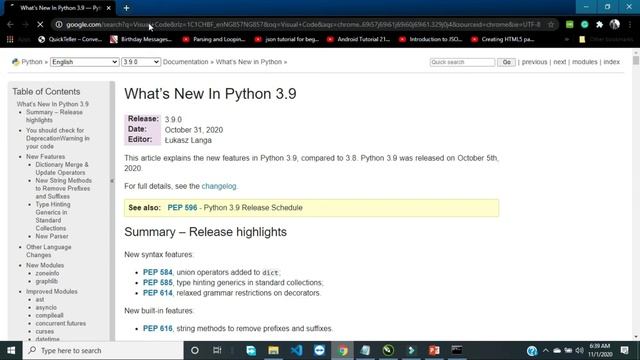This screenshot has width=640, height=360.
Task: Open Parsing and Looping bookmark
Action: (214, 39)
